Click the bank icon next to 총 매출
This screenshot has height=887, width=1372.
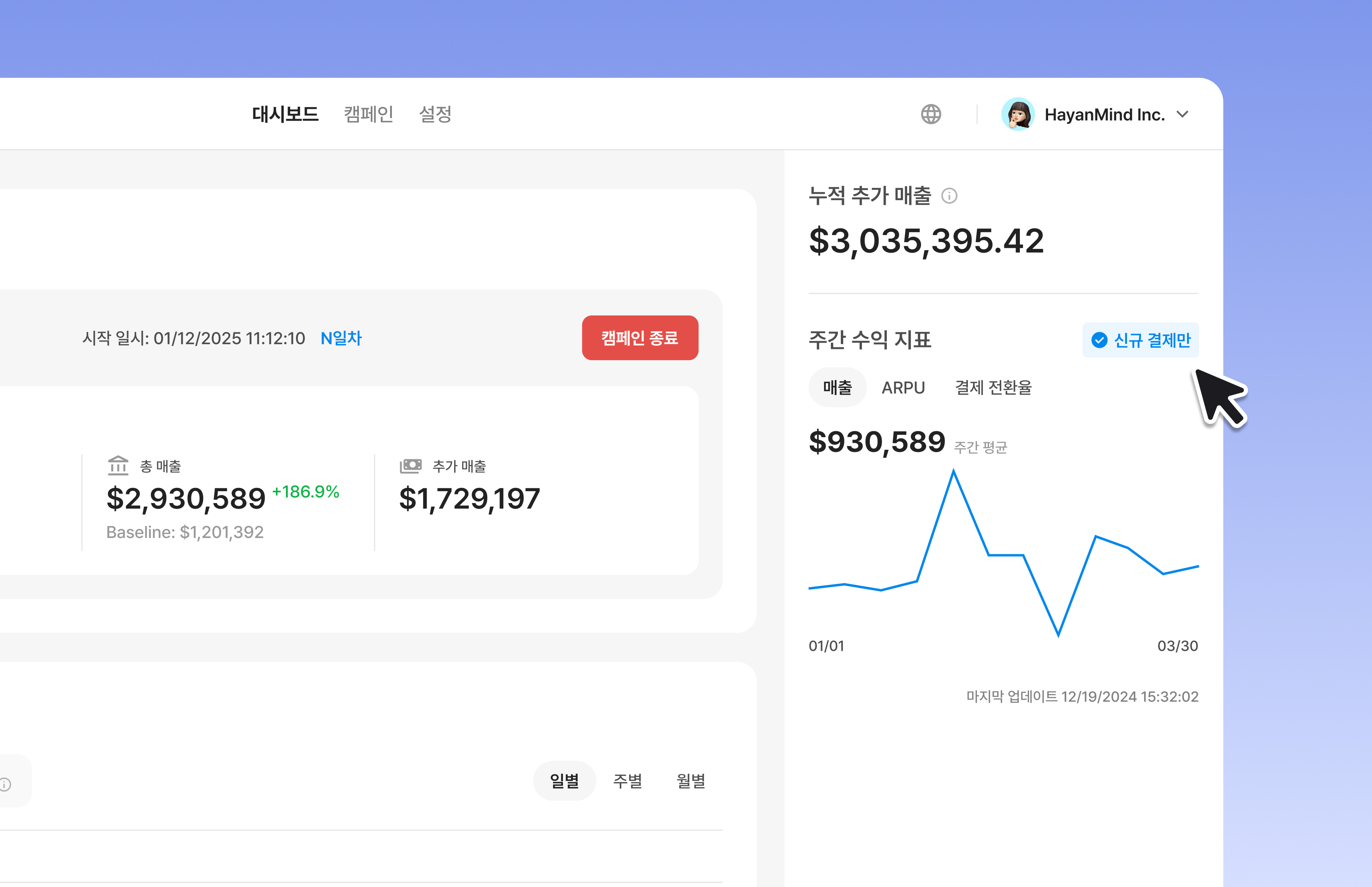(x=118, y=465)
